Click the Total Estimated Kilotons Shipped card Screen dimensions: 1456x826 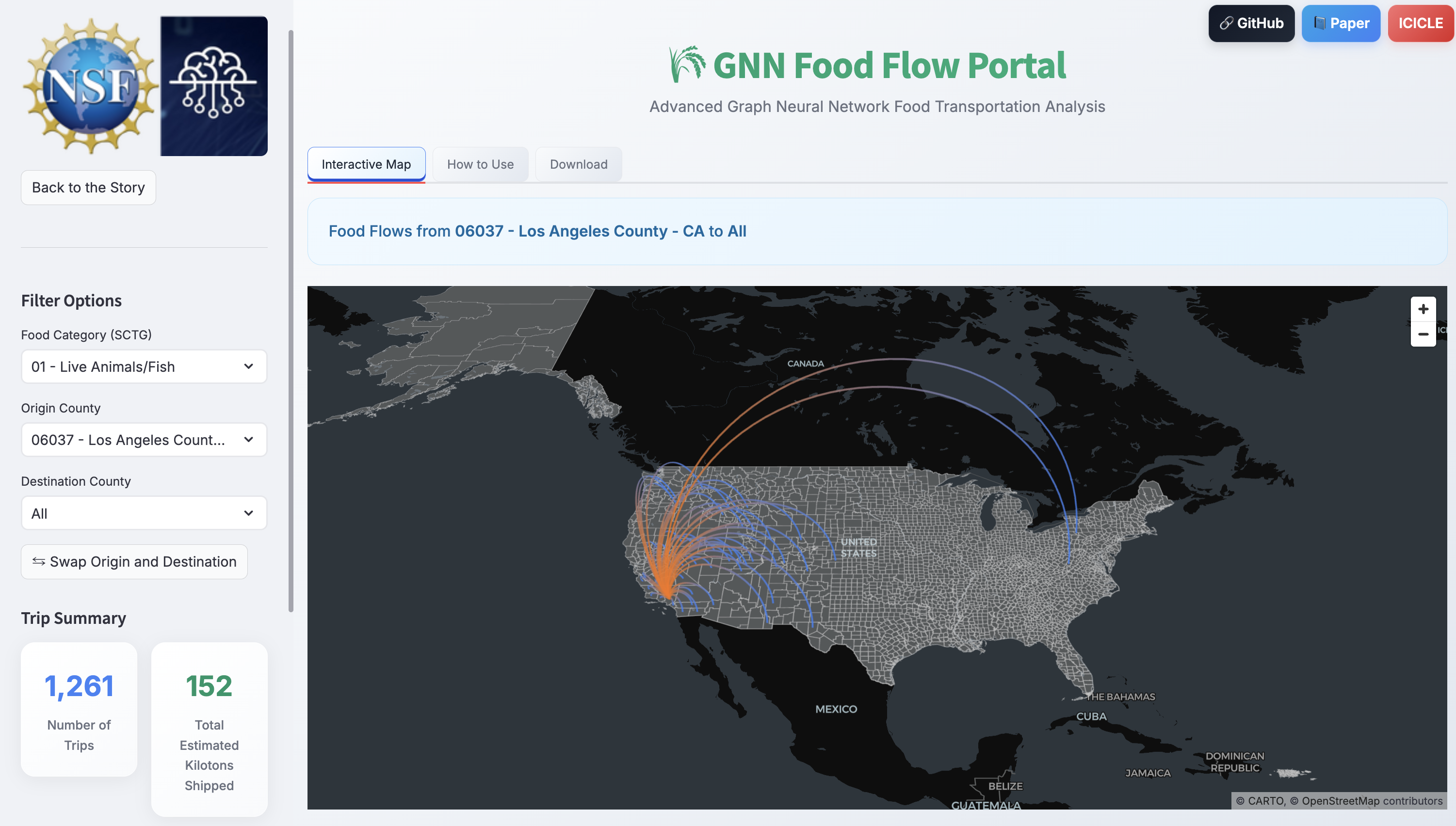[x=209, y=729]
